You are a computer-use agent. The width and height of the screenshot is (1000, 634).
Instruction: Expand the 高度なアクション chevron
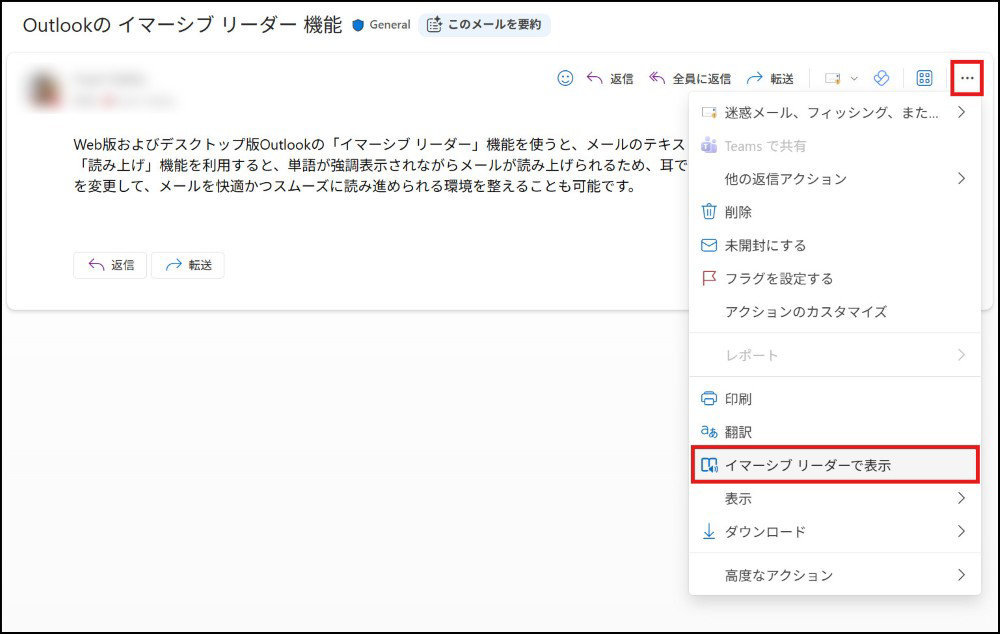(961, 575)
